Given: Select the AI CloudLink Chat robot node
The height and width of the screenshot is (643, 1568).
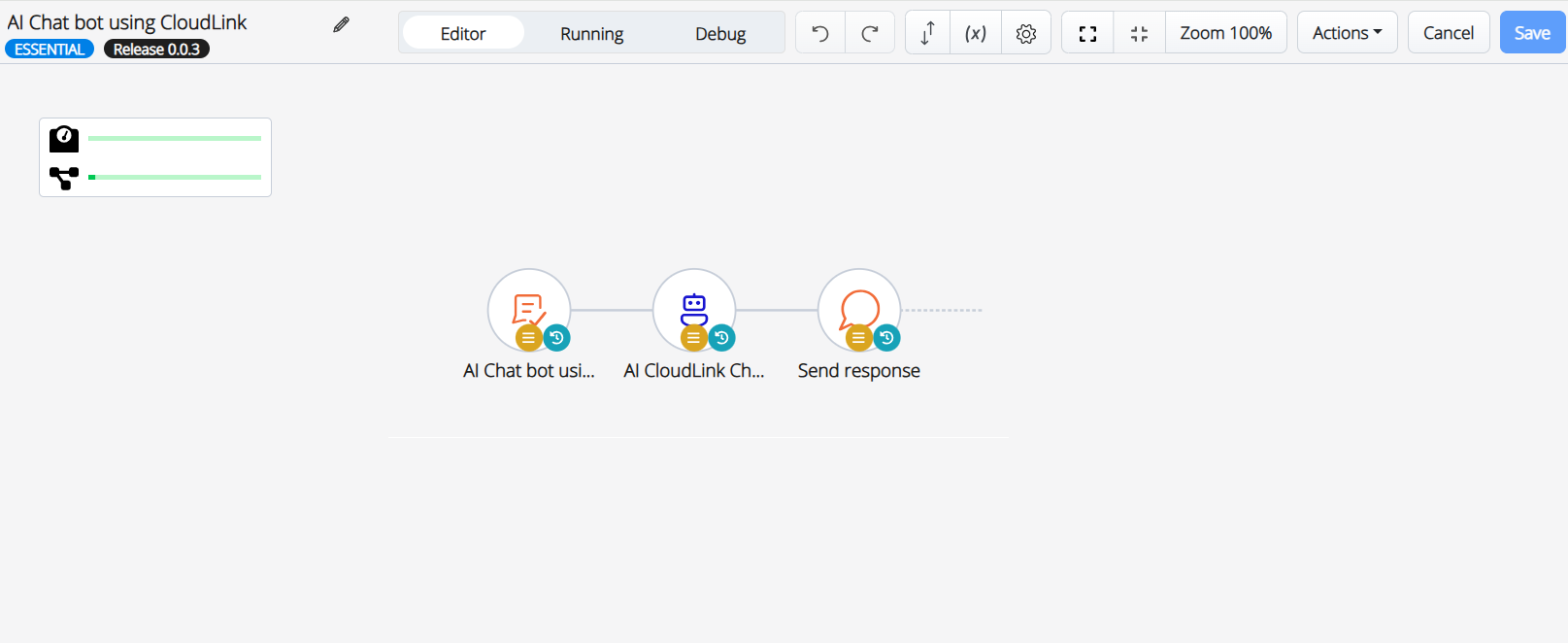Looking at the screenshot, I should click(x=693, y=307).
